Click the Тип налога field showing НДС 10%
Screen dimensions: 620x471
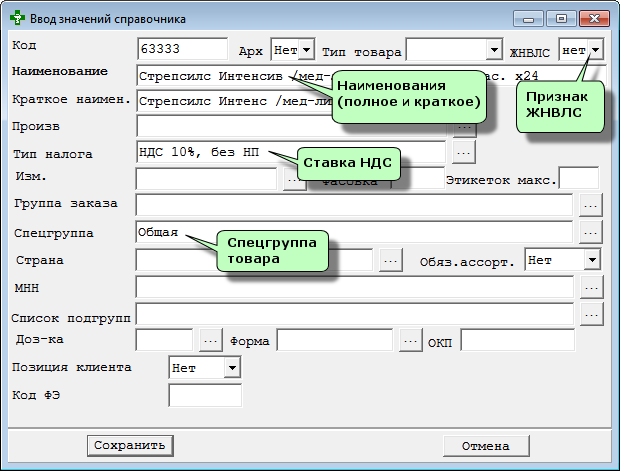(x=291, y=152)
